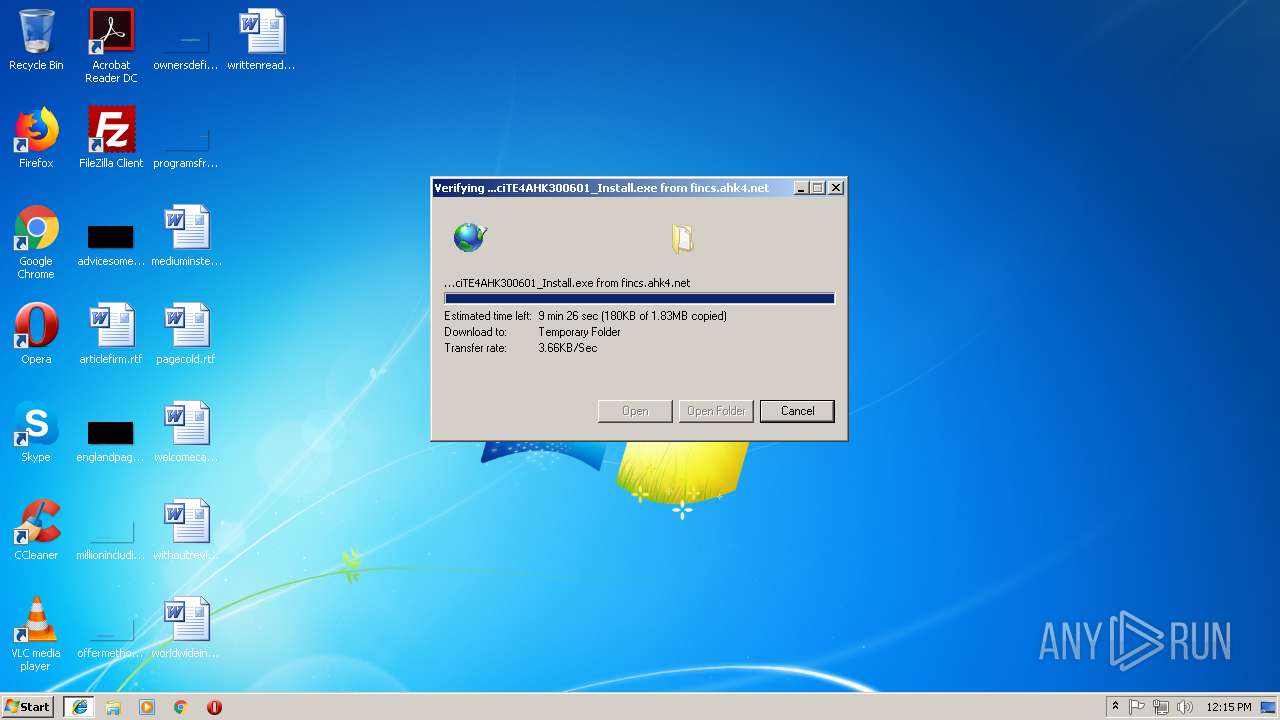Image resolution: width=1280 pixels, height=720 pixels.
Task: Open the Recycle Bin desktop icon
Action: pos(36,40)
